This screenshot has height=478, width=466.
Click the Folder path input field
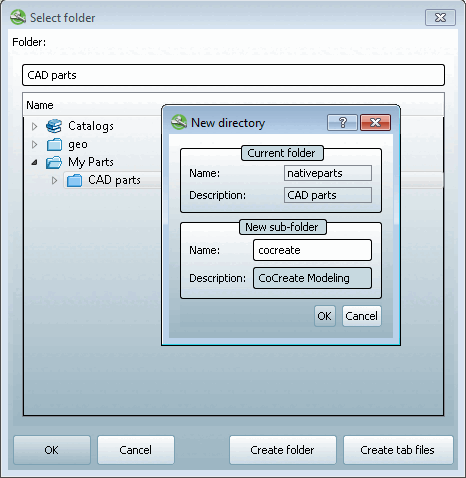pyautogui.click(x=233, y=75)
